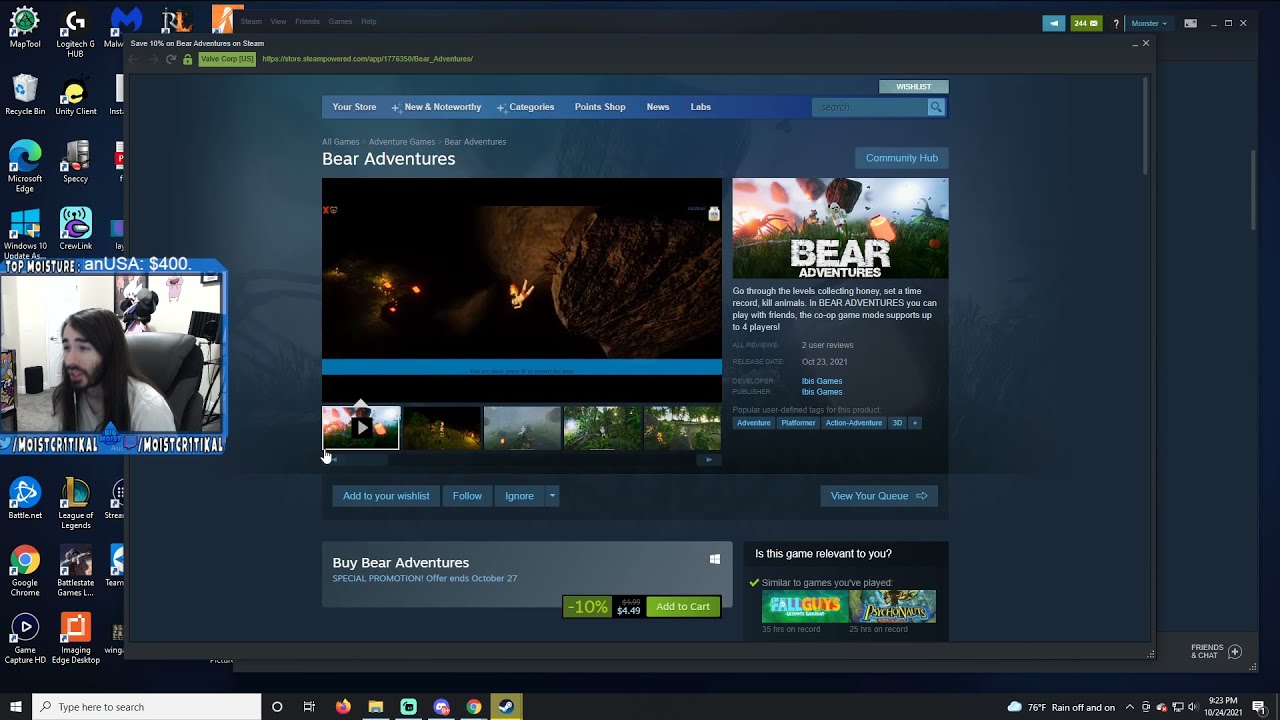
Task: Open the MapTool desktop shortcut
Action: pos(25,27)
